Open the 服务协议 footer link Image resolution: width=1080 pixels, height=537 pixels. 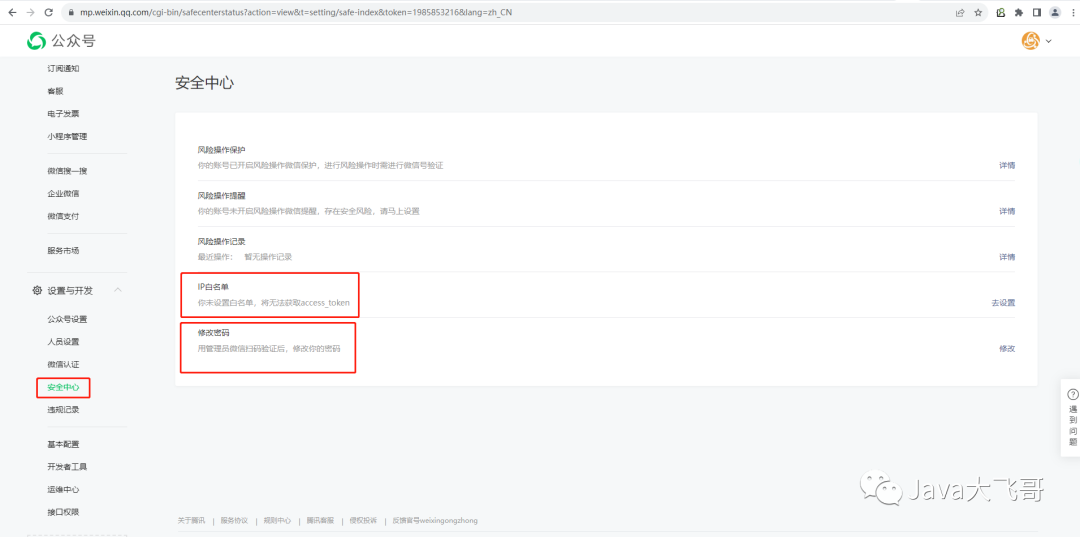click(234, 520)
